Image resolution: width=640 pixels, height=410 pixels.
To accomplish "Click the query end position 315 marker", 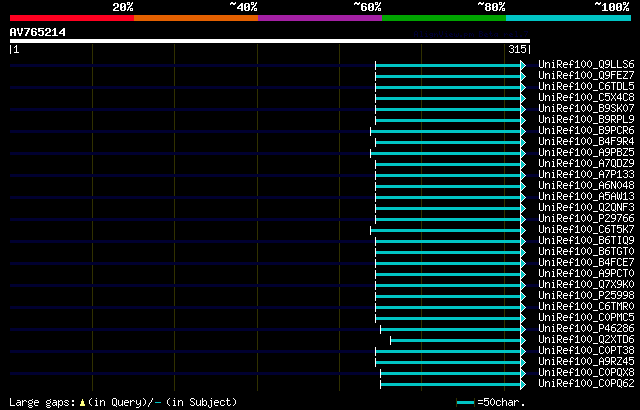I will pyautogui.click(x=520, y=49).
